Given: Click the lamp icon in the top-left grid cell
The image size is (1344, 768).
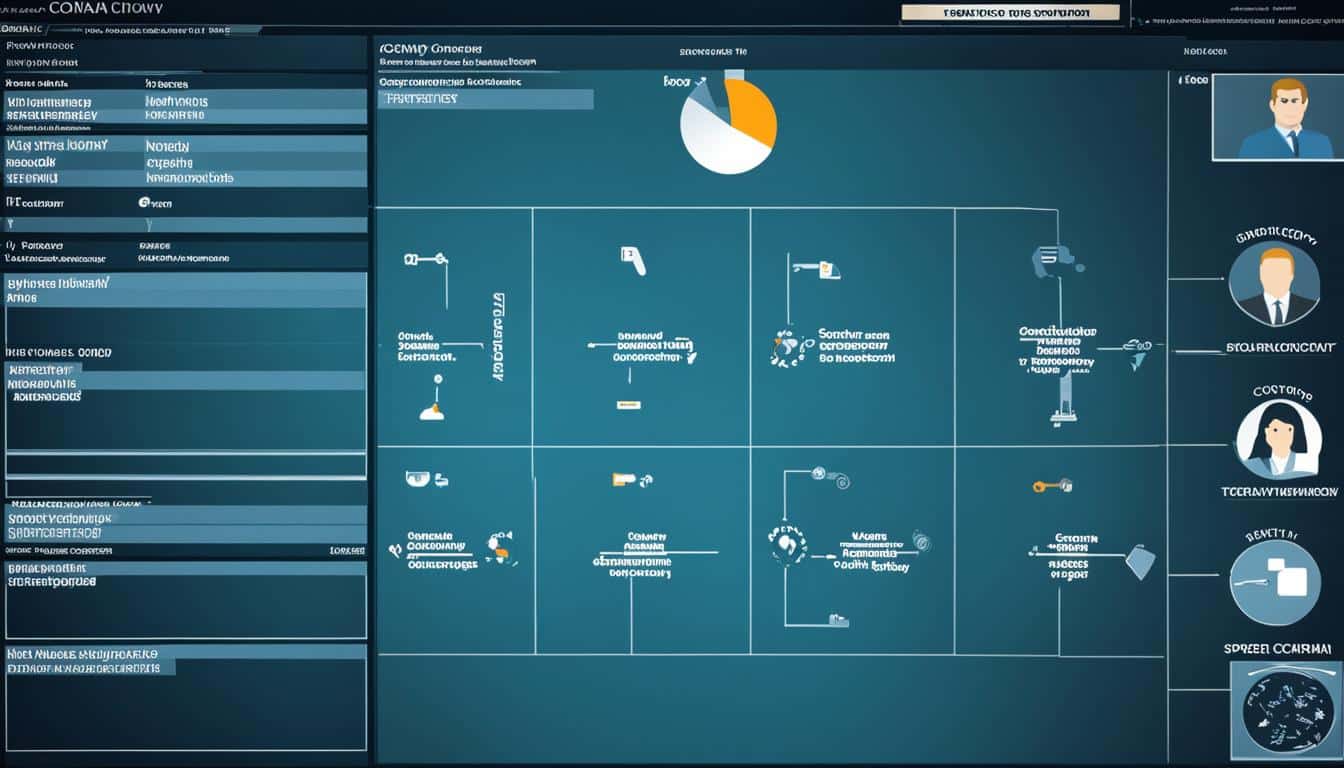Looking at the screenshot, I should (x=432, y=410).
